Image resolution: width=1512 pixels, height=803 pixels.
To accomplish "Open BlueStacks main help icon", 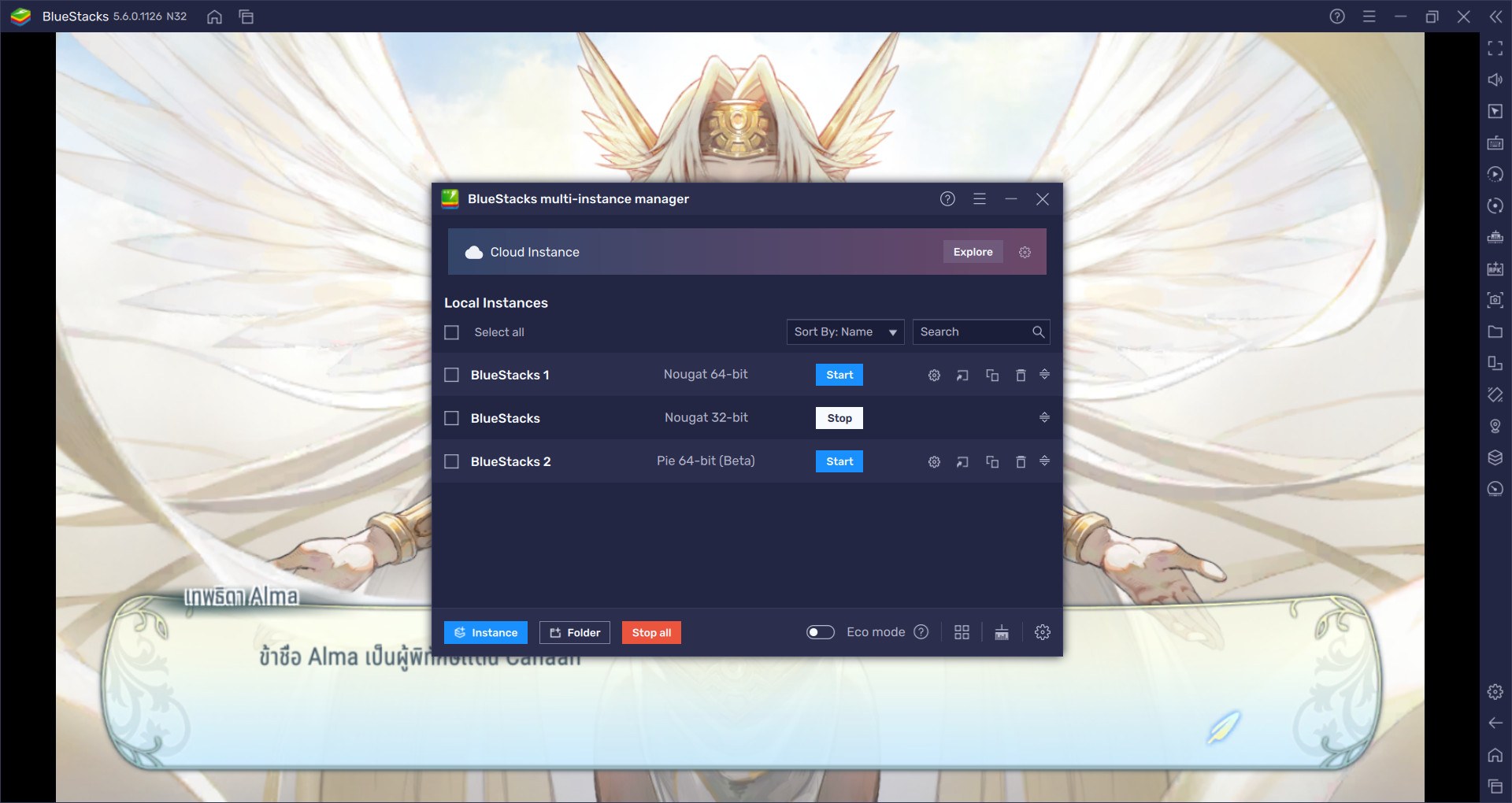I will coord(1337,17).
